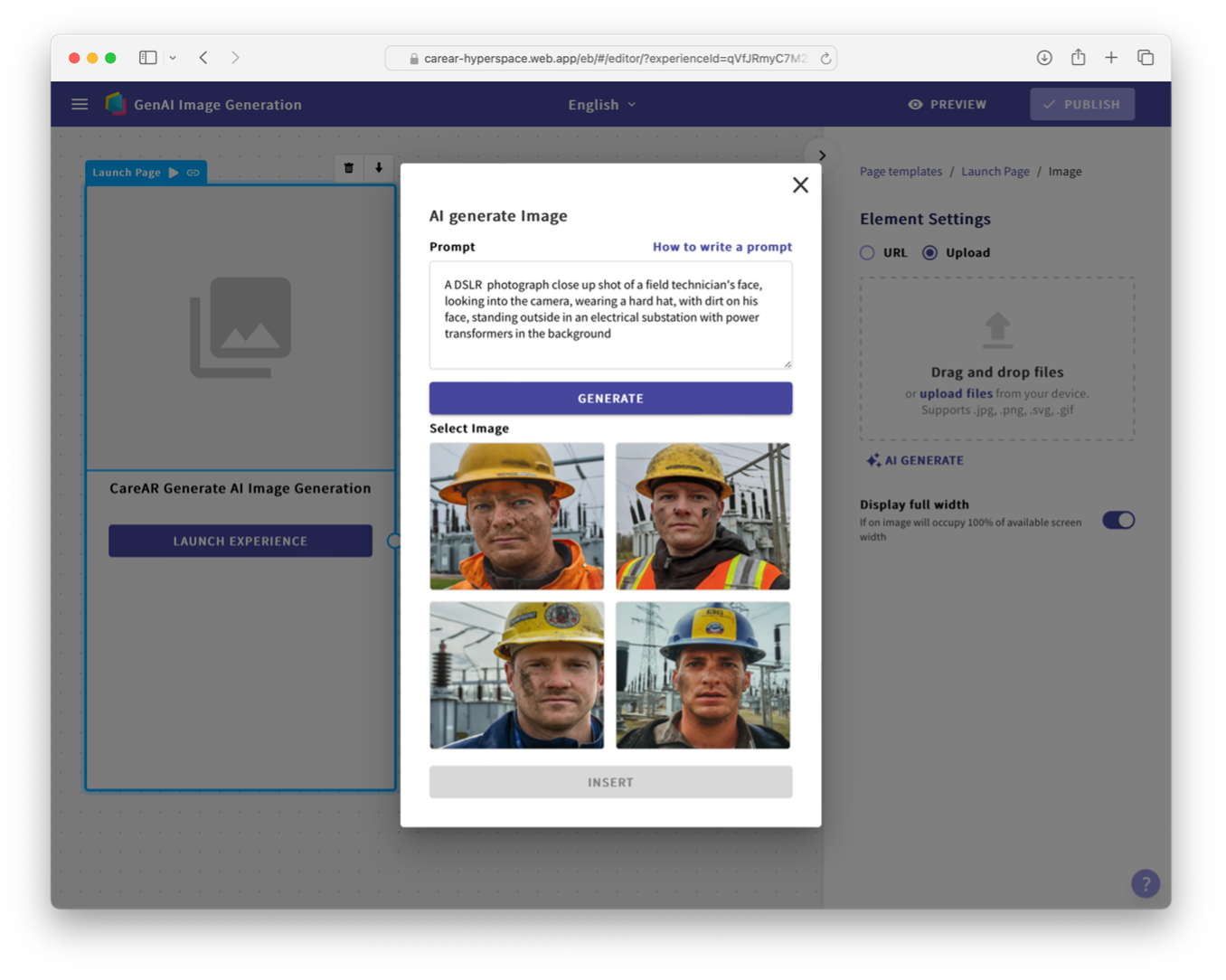This screenshot has height=980, width=1226.
Task: Click the GENERATE button
Action: (x=610, y=399)
